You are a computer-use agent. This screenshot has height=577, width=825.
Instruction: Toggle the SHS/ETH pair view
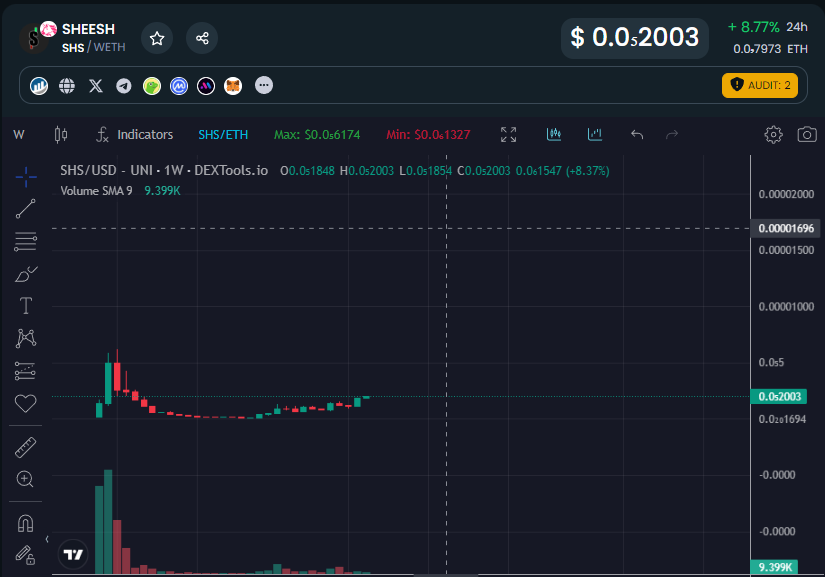pyautogui.click(x=223, y=135)
